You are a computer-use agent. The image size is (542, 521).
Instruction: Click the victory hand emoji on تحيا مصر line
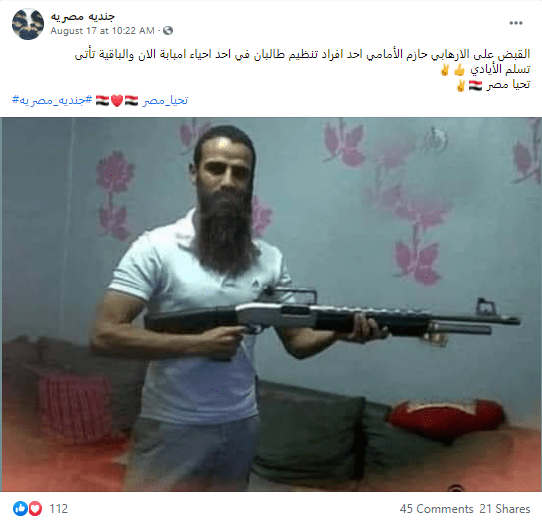coord(460,85)
